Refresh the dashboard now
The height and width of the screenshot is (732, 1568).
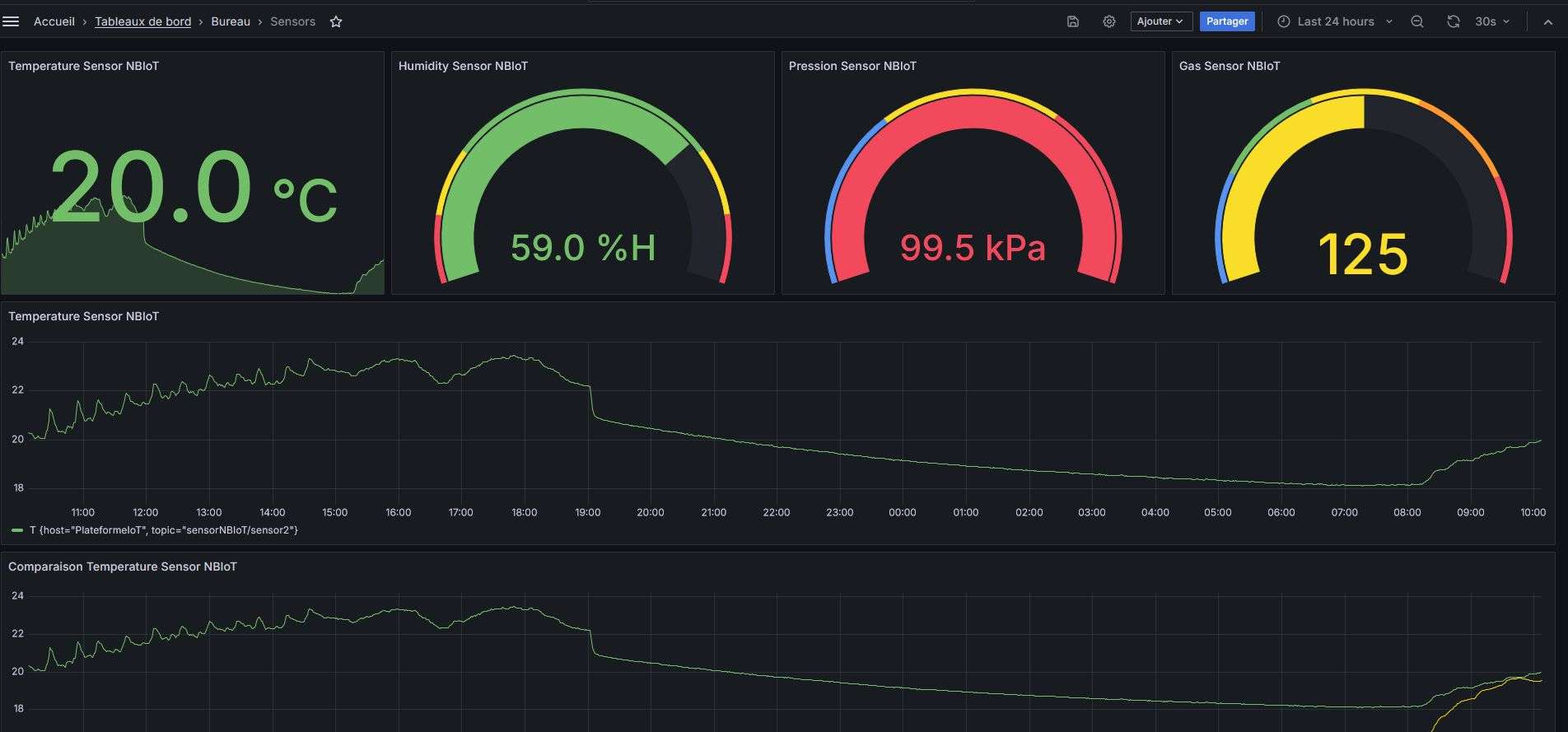coord(1453,21)
